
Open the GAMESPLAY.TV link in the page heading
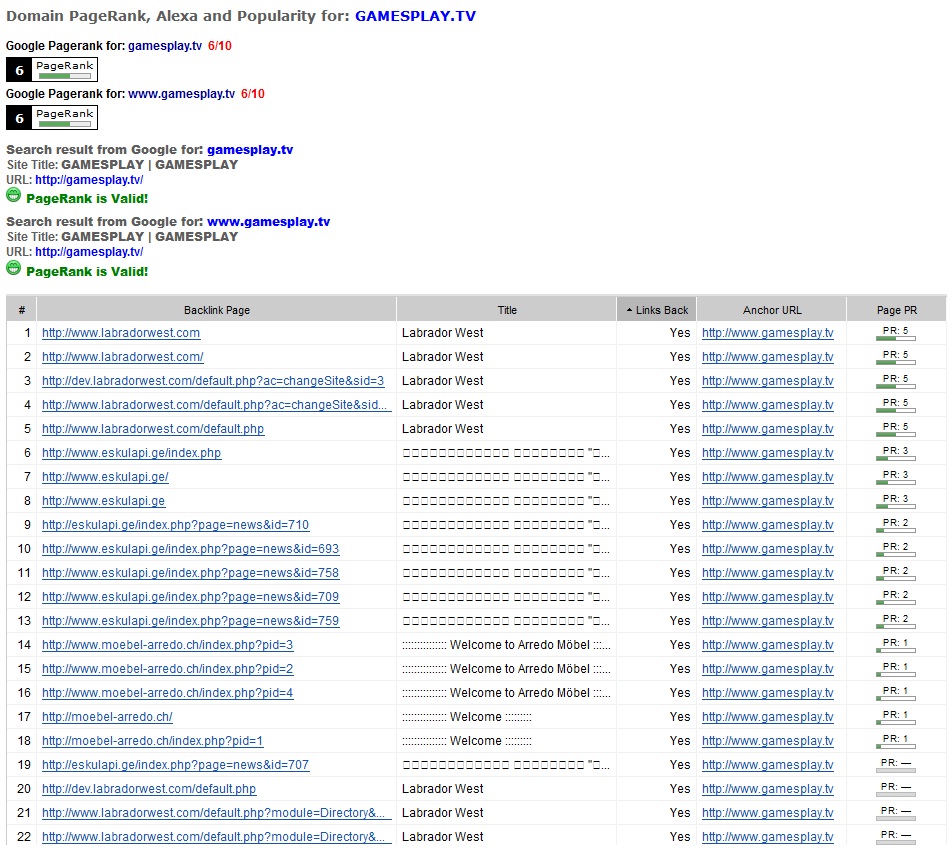tap(415, 16)
